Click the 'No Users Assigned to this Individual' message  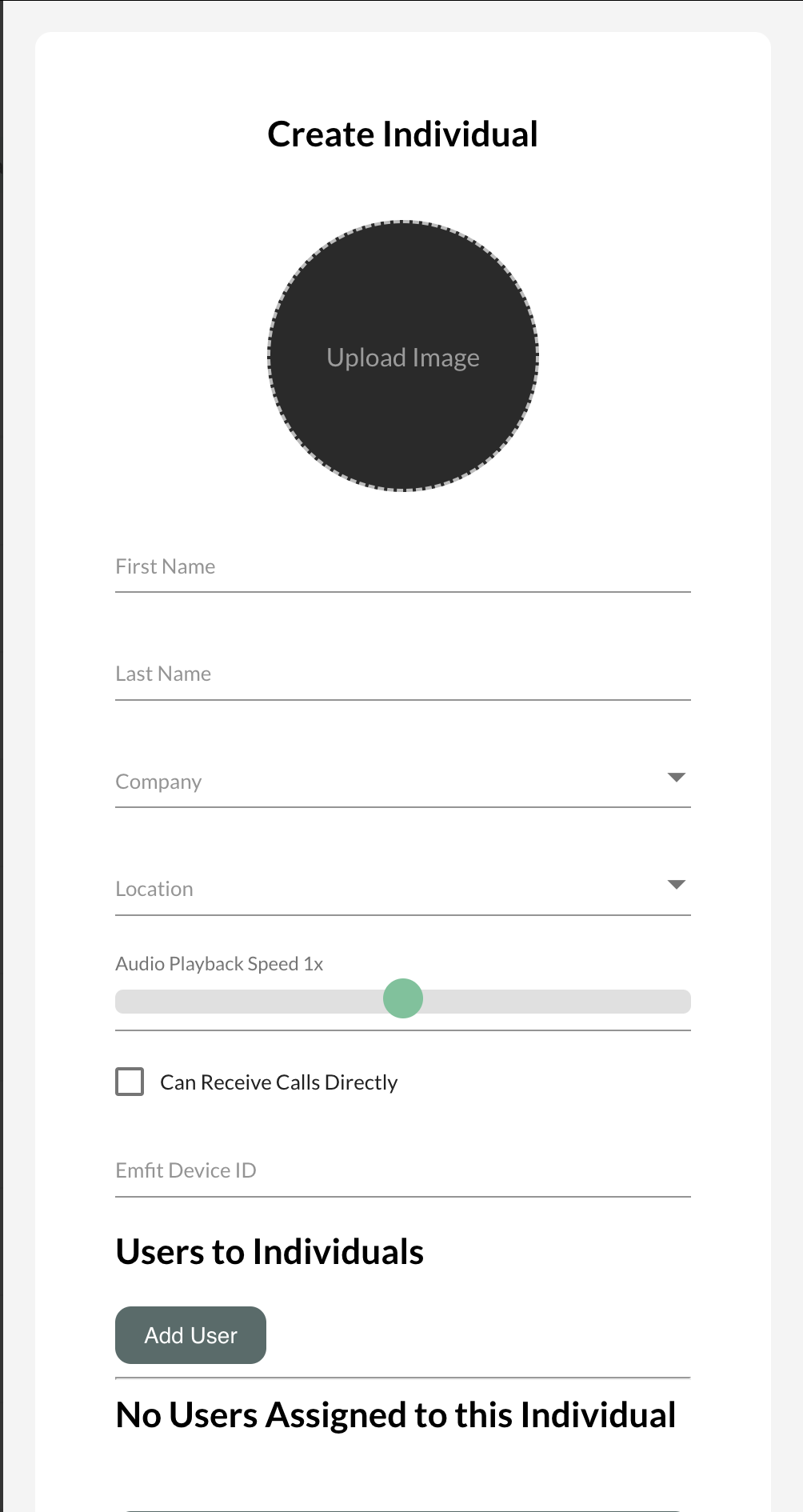click(396, 1415)
